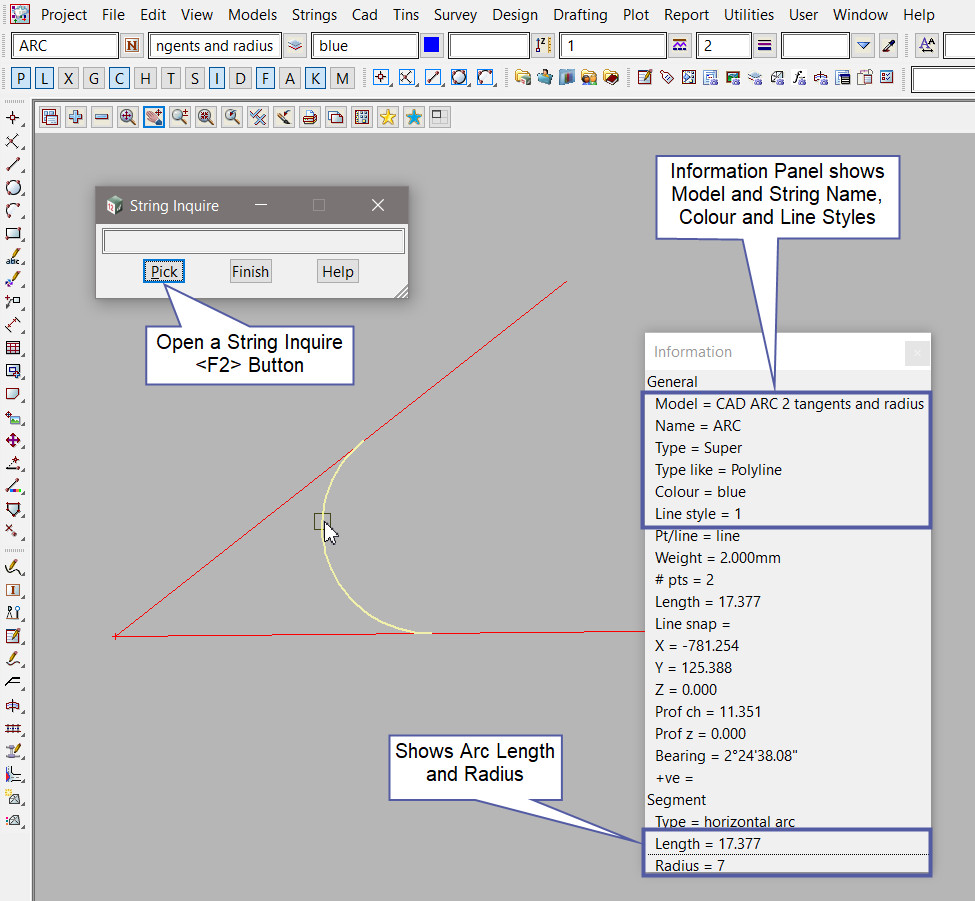Select the CAD arc tool in the left toolbar
This screenshot has width=975, height=901.
(x=13, y=210)
